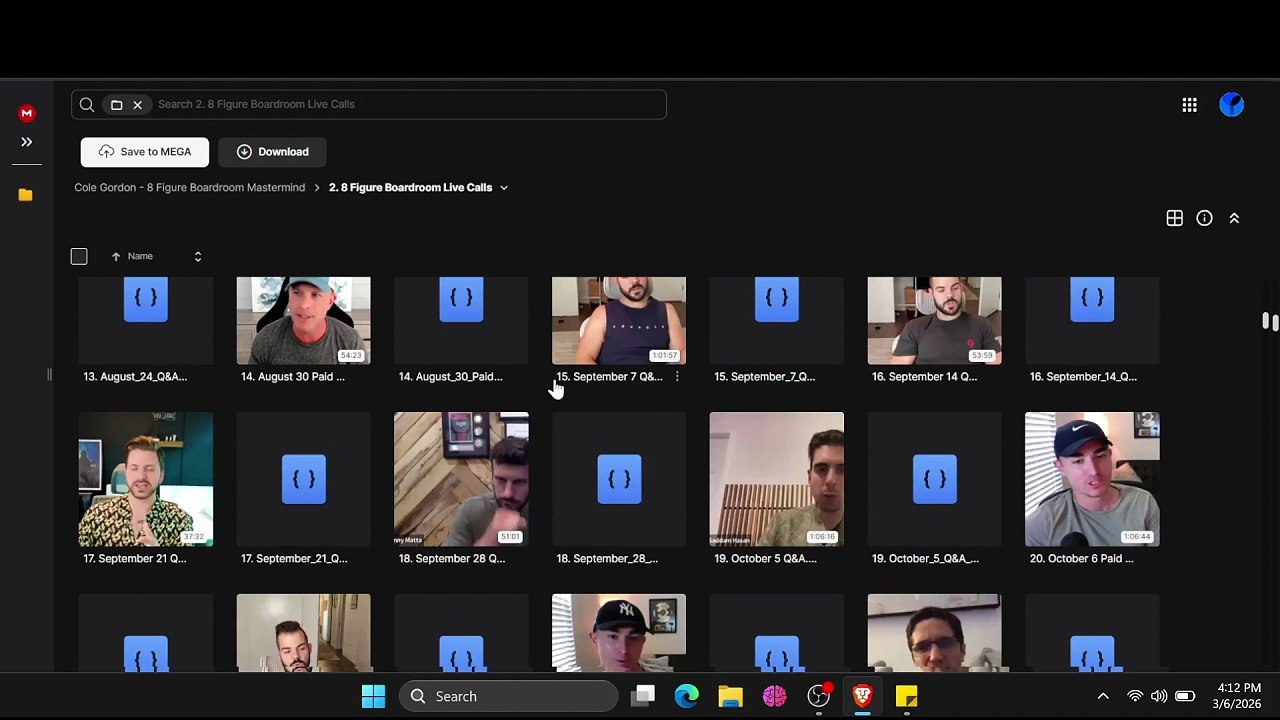Screen dimensions: 1280x720
Task: Click the folder filter chip in the search bar
Action: pyautogui.click(x=117, y=104)
